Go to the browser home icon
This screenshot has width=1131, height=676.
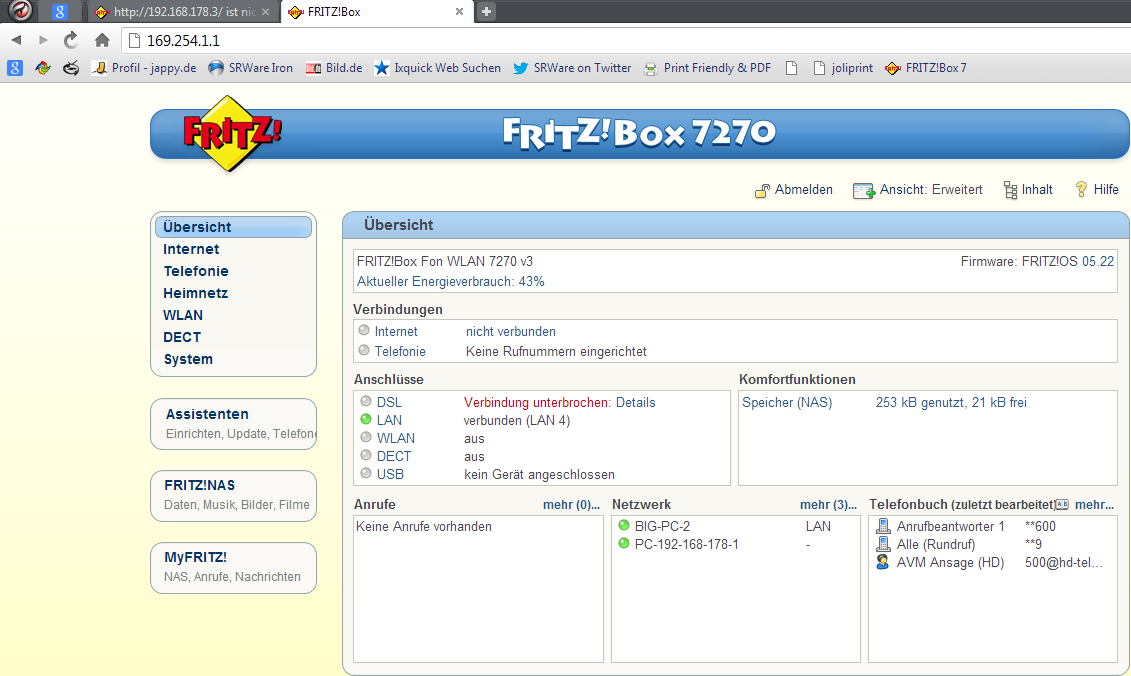coord(102,40)
